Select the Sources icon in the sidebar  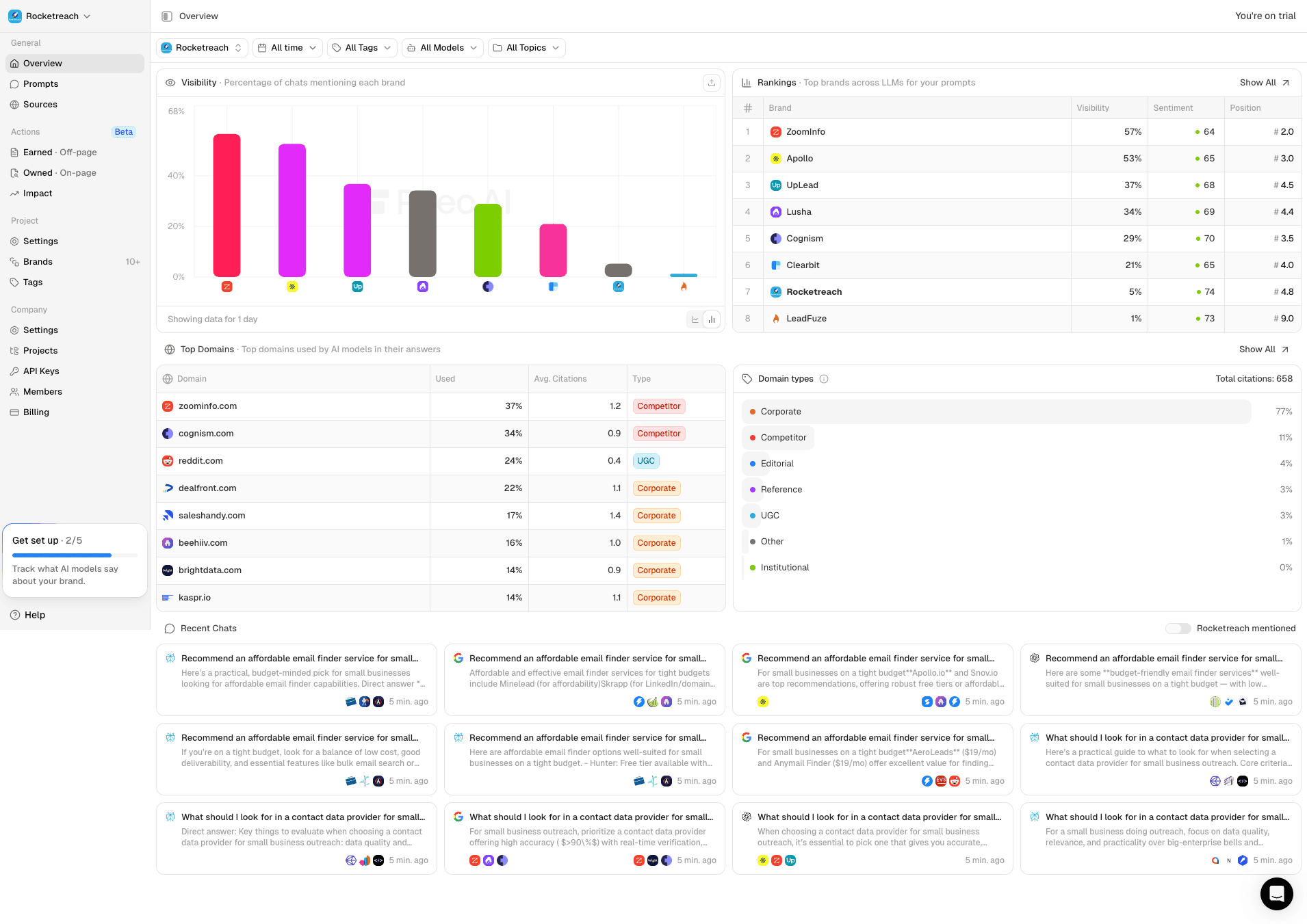15,104
